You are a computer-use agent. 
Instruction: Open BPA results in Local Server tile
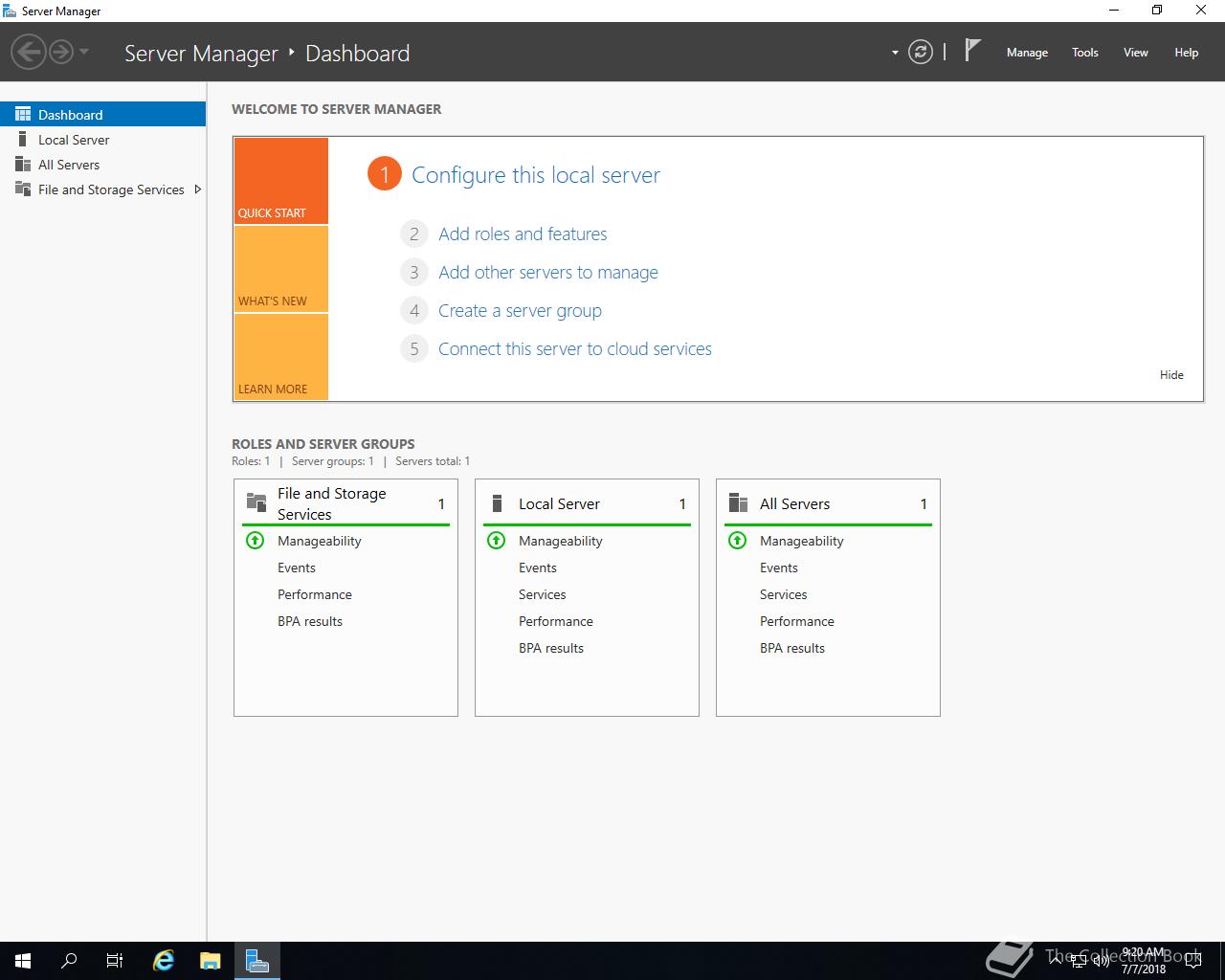(551, 648)
